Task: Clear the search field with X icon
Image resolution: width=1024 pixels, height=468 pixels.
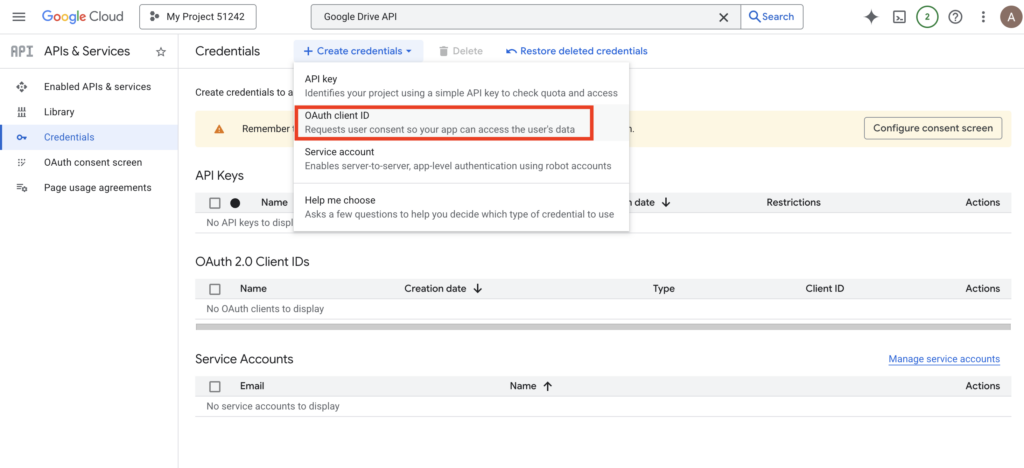Action: click(x=724, y=17)
